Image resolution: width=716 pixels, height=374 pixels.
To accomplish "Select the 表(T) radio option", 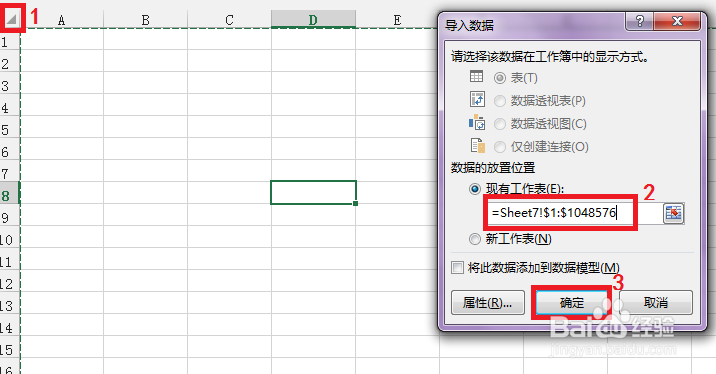I will 500,78.
